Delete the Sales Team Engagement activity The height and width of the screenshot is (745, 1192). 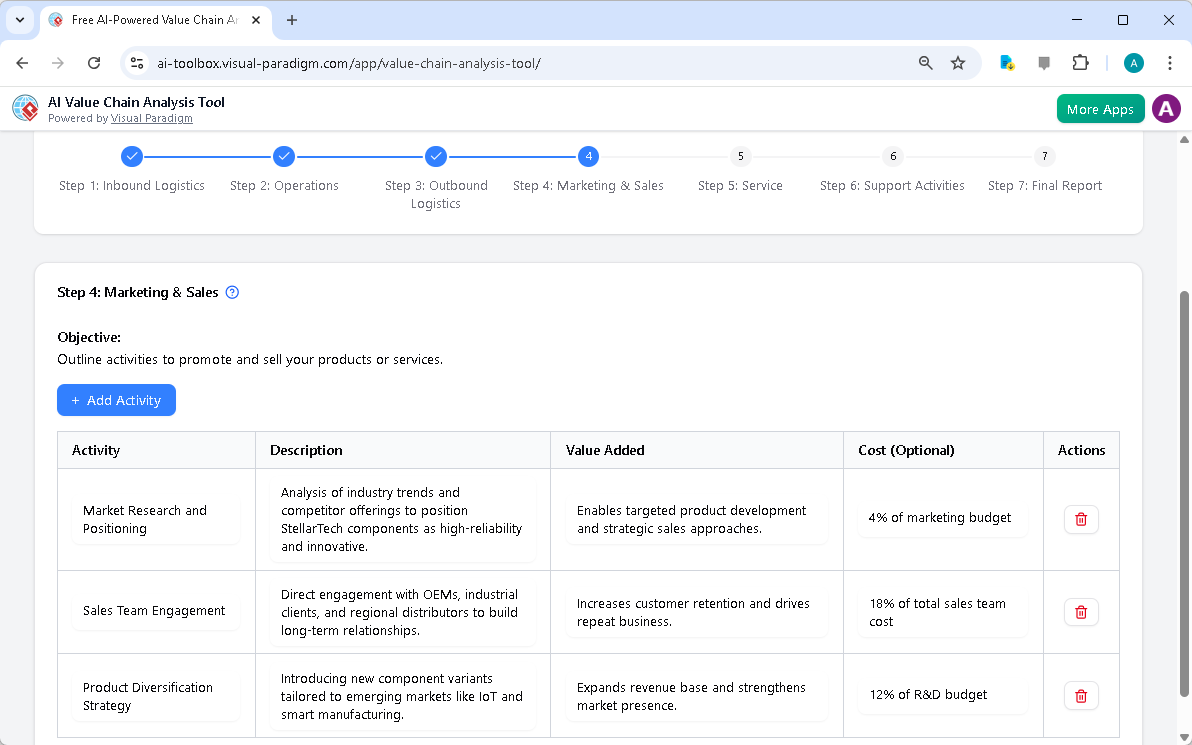pyautogui.click(x=1081, y=611)
